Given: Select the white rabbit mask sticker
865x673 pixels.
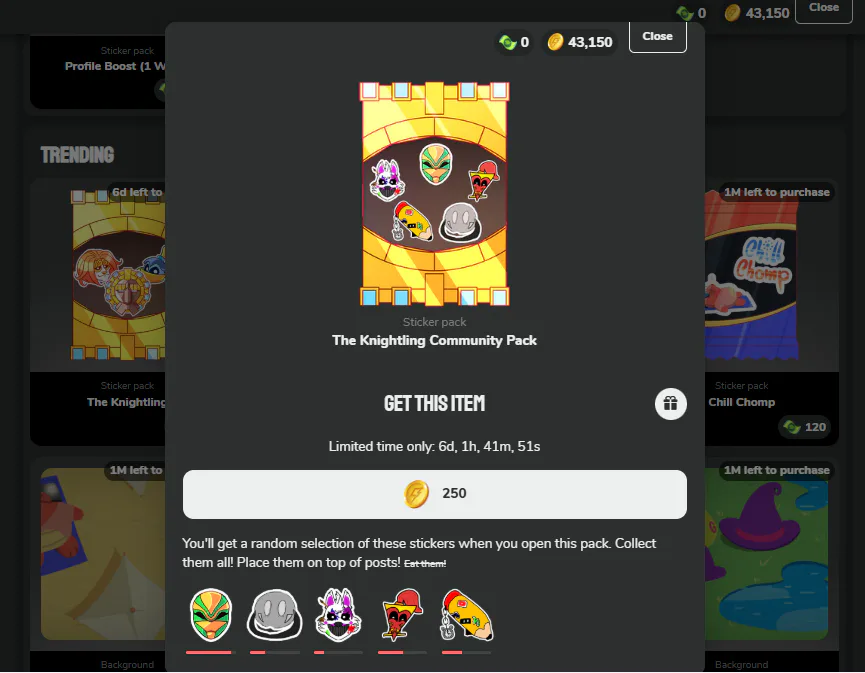Looking at the screenshot, I should [x=338, y=615].
